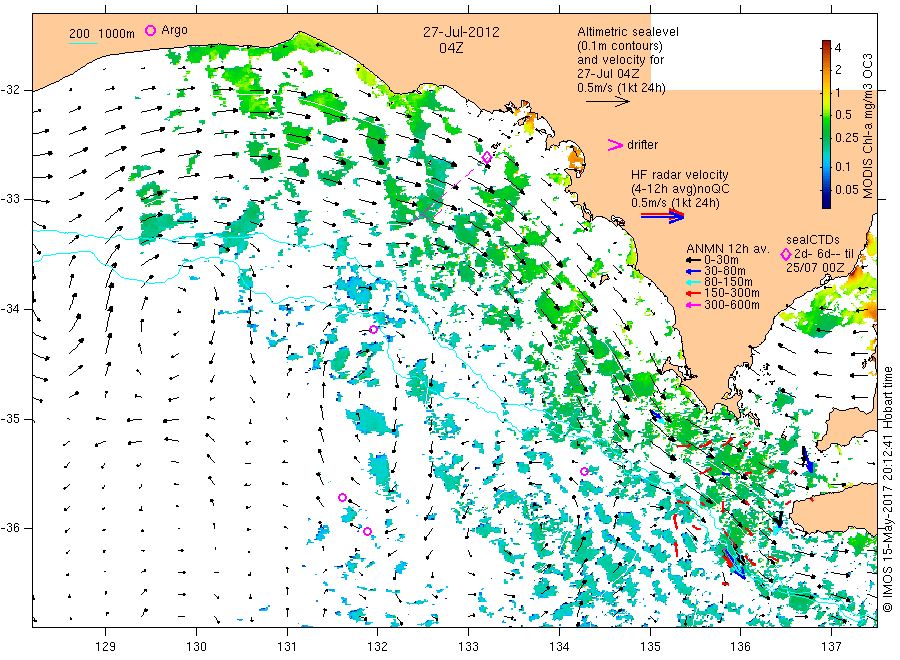The height and width of the screenshot is (660, 900).
Task: Click the longitude axis label '133'
Action: click(468, 647)
